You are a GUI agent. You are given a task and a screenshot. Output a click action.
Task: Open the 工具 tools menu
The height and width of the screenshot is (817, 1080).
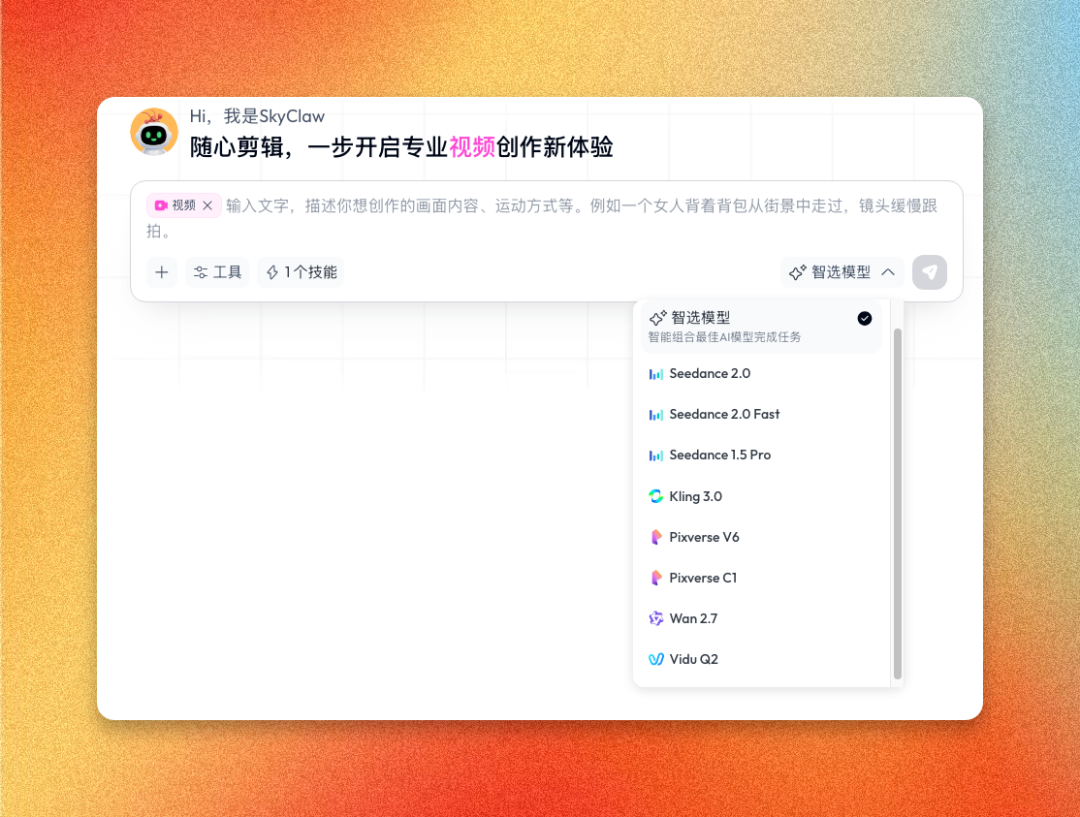[217, 272]
